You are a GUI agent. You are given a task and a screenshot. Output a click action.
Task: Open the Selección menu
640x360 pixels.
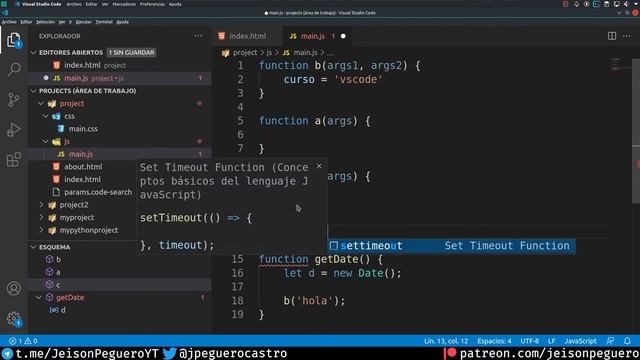coord(45,22)
